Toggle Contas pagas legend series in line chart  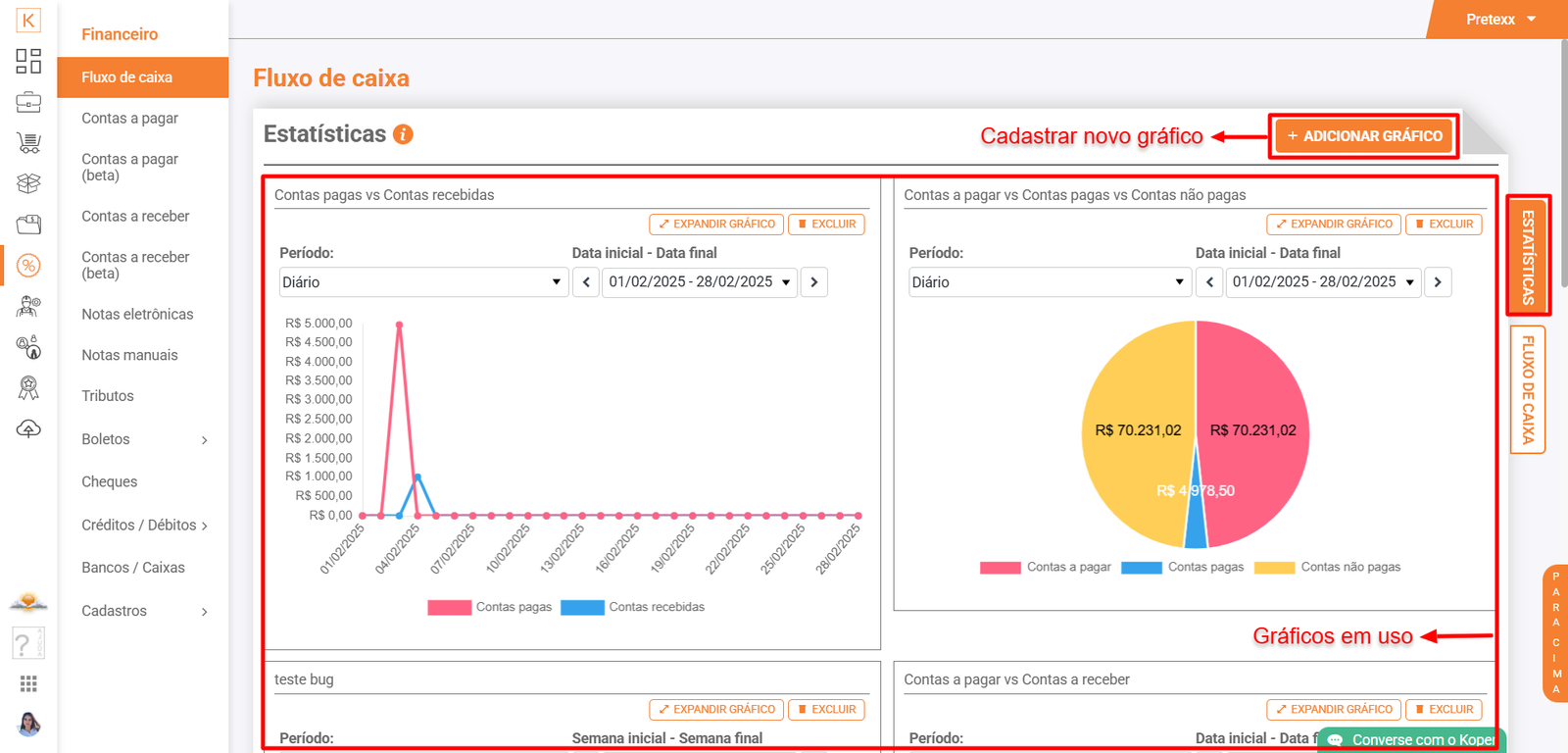[490, 607]
